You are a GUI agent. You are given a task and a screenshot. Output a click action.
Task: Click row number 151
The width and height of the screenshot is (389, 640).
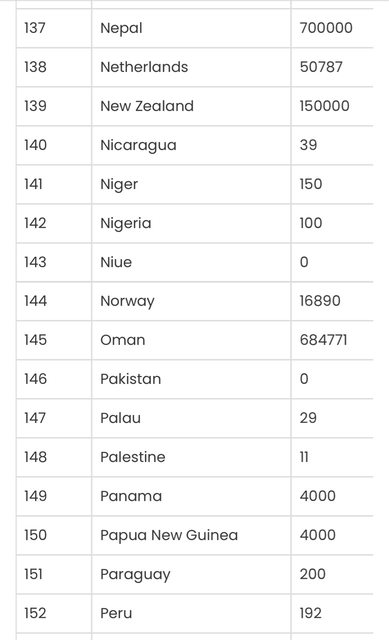[x=33, y=574]
